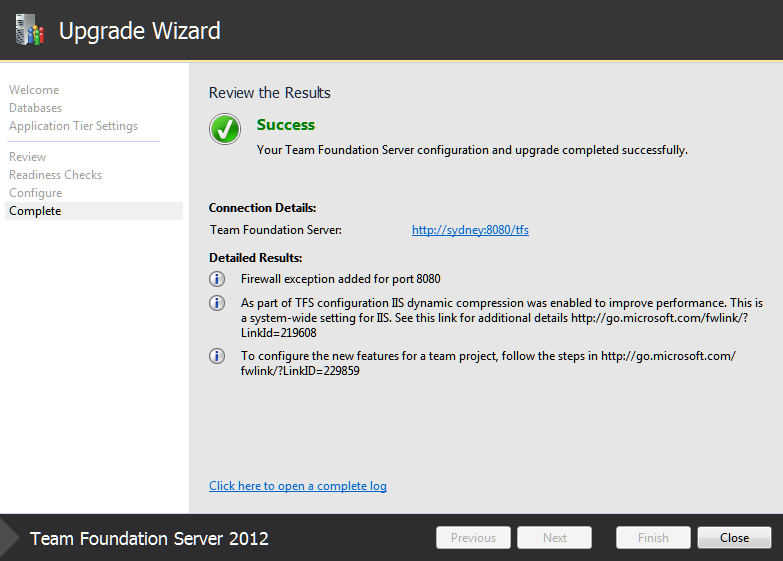Open the complete log link

298,486
